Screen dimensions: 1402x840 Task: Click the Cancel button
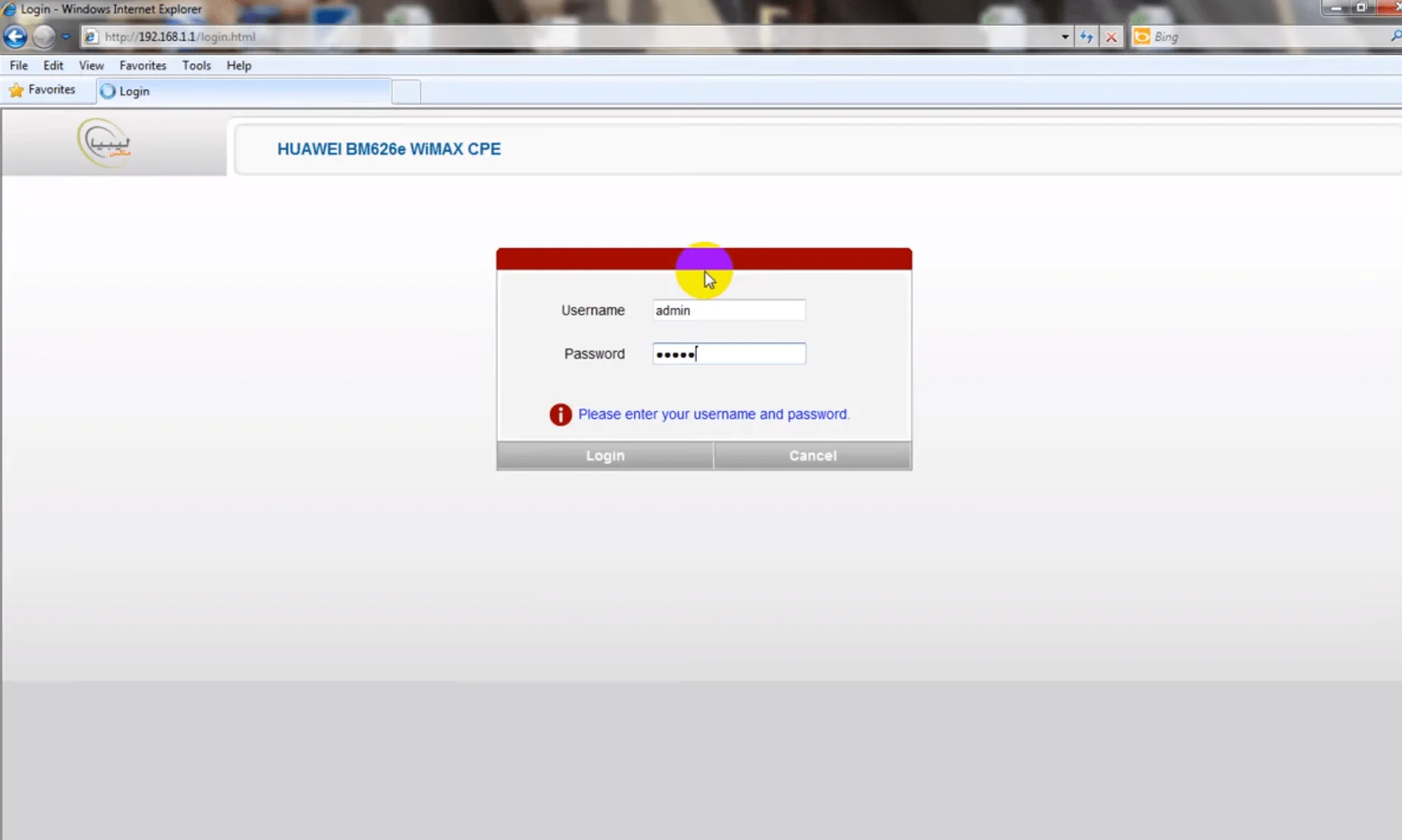(813, 455)
